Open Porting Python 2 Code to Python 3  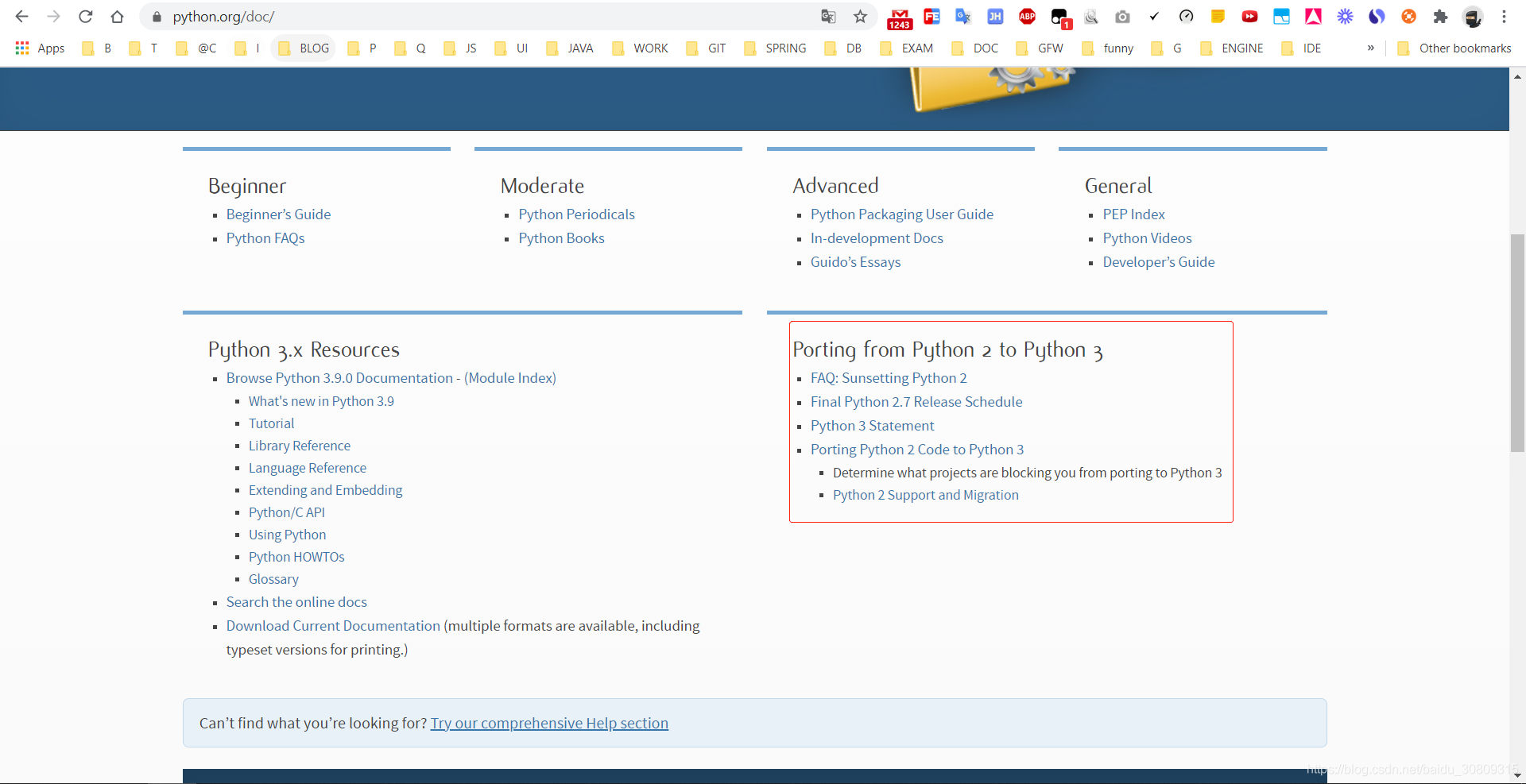point(916,450)
